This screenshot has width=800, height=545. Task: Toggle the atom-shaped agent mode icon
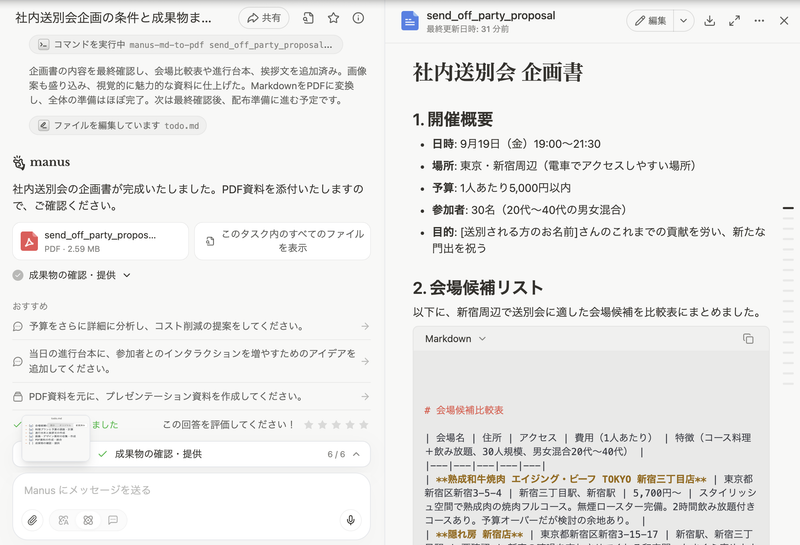pos(88,520)
